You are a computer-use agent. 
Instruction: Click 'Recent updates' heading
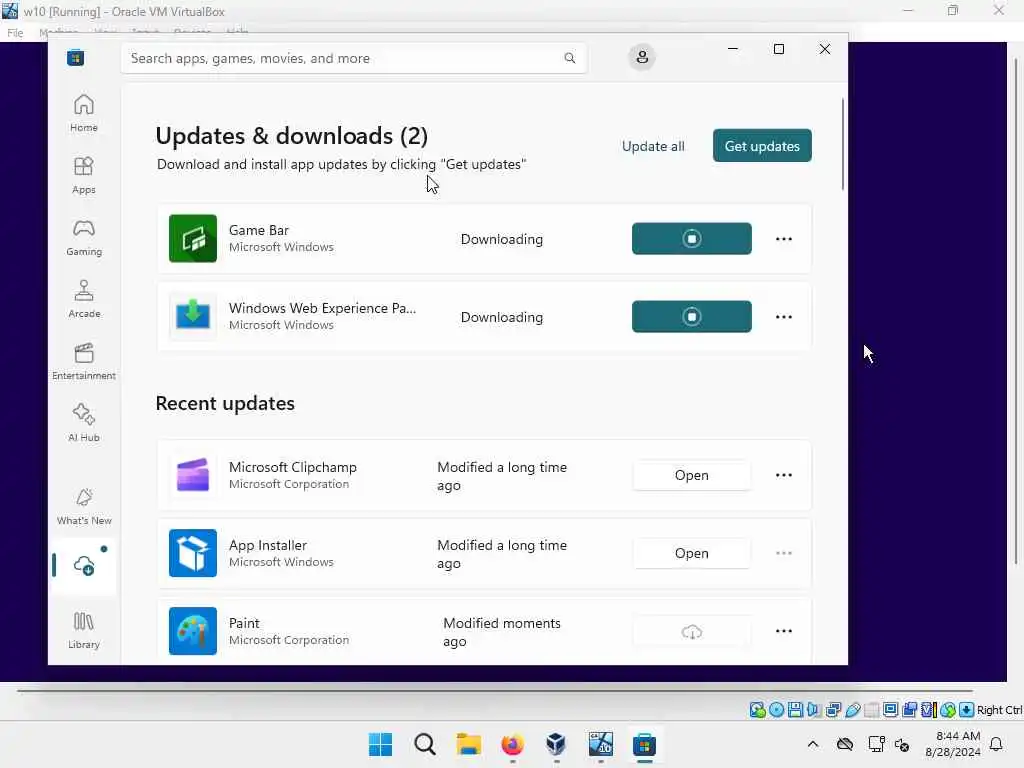tap(225, 404)
